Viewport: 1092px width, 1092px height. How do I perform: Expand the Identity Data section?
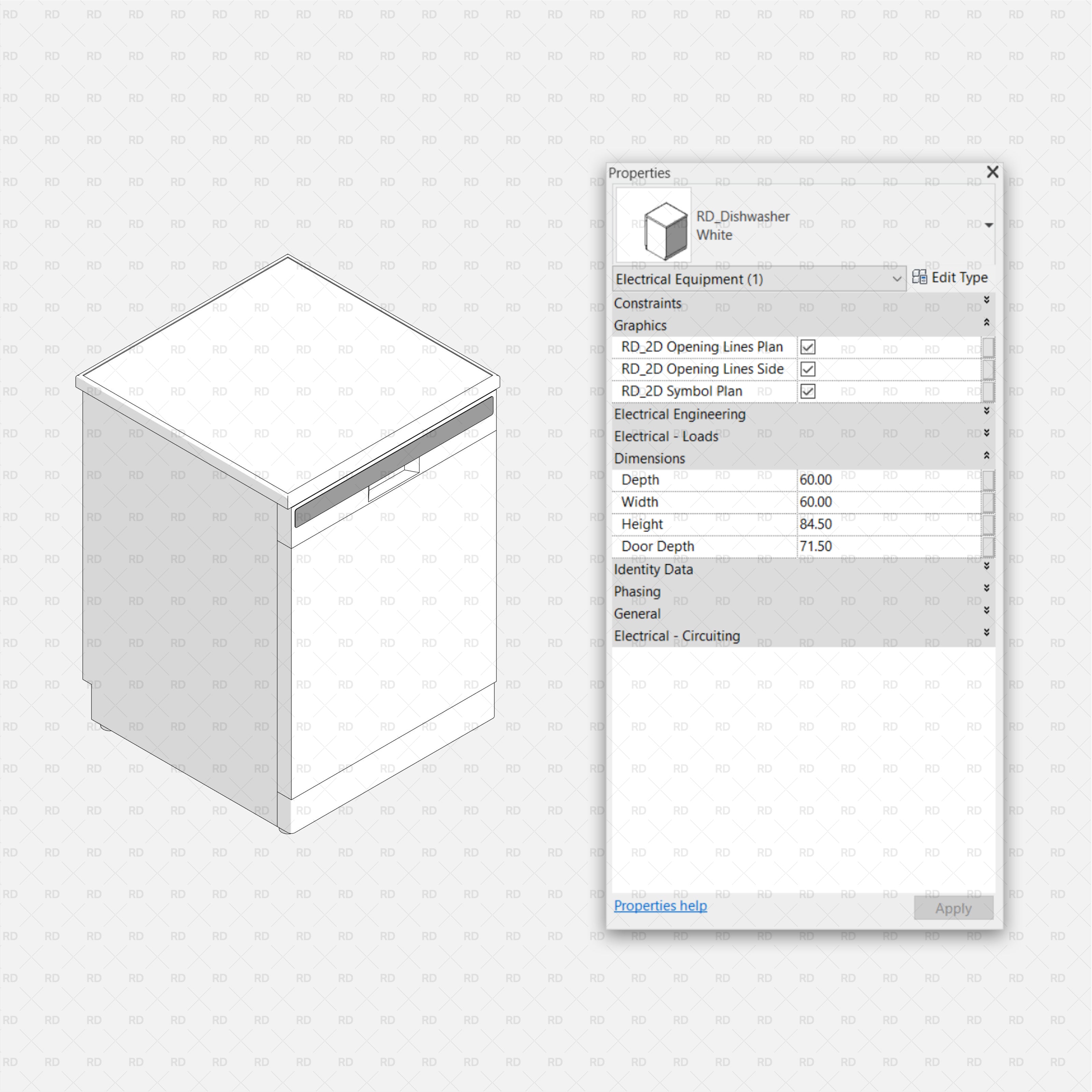(x=986, y=566)
